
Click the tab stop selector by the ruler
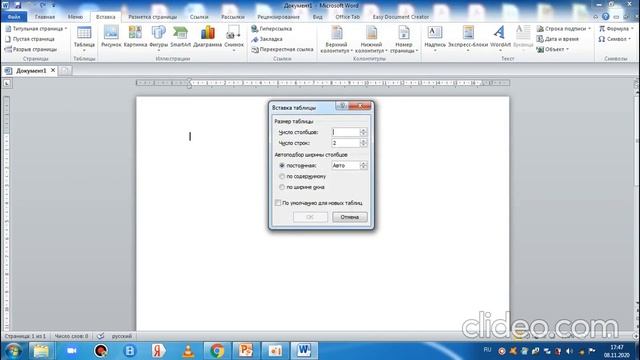pos(7,83)
